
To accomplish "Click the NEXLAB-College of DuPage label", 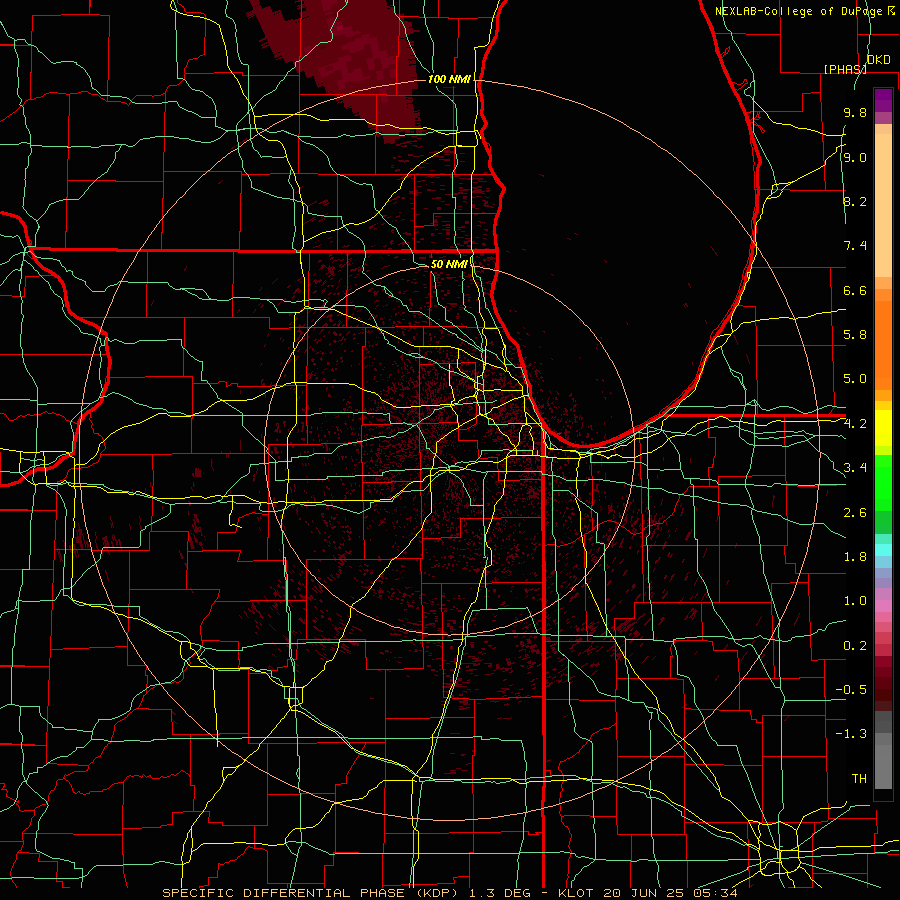I will (798, 11).
